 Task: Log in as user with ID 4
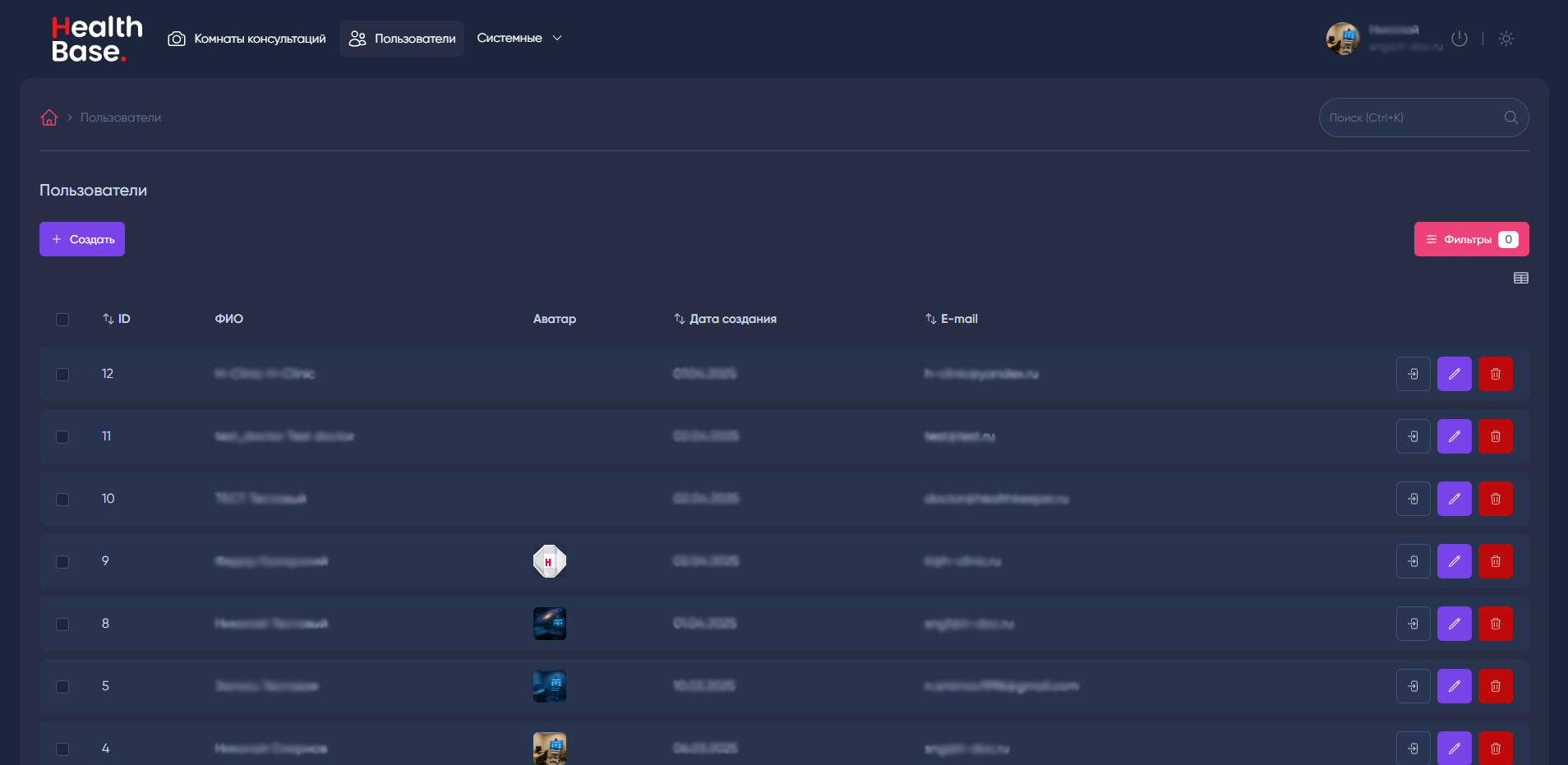(x=1414, y=748)
